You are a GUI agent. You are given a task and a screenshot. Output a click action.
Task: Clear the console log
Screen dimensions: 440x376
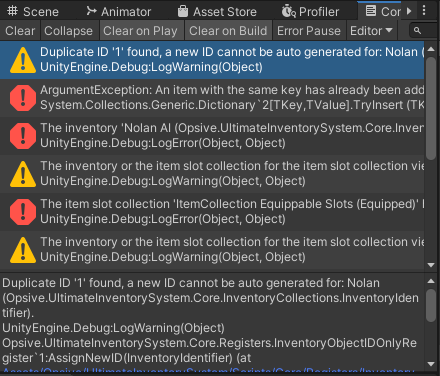tap(20, 31)
